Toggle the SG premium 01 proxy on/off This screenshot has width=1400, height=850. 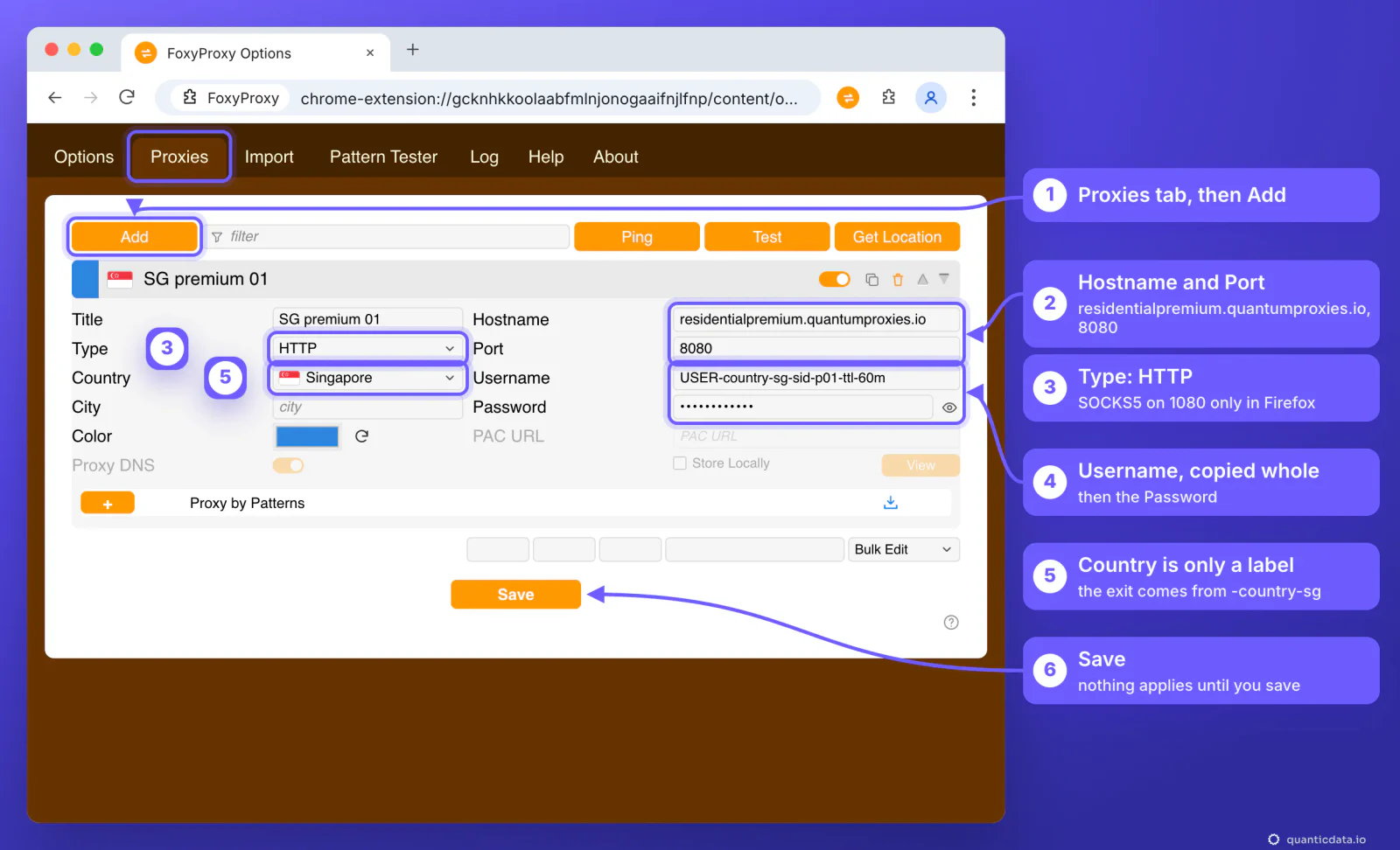coord(835,279)
